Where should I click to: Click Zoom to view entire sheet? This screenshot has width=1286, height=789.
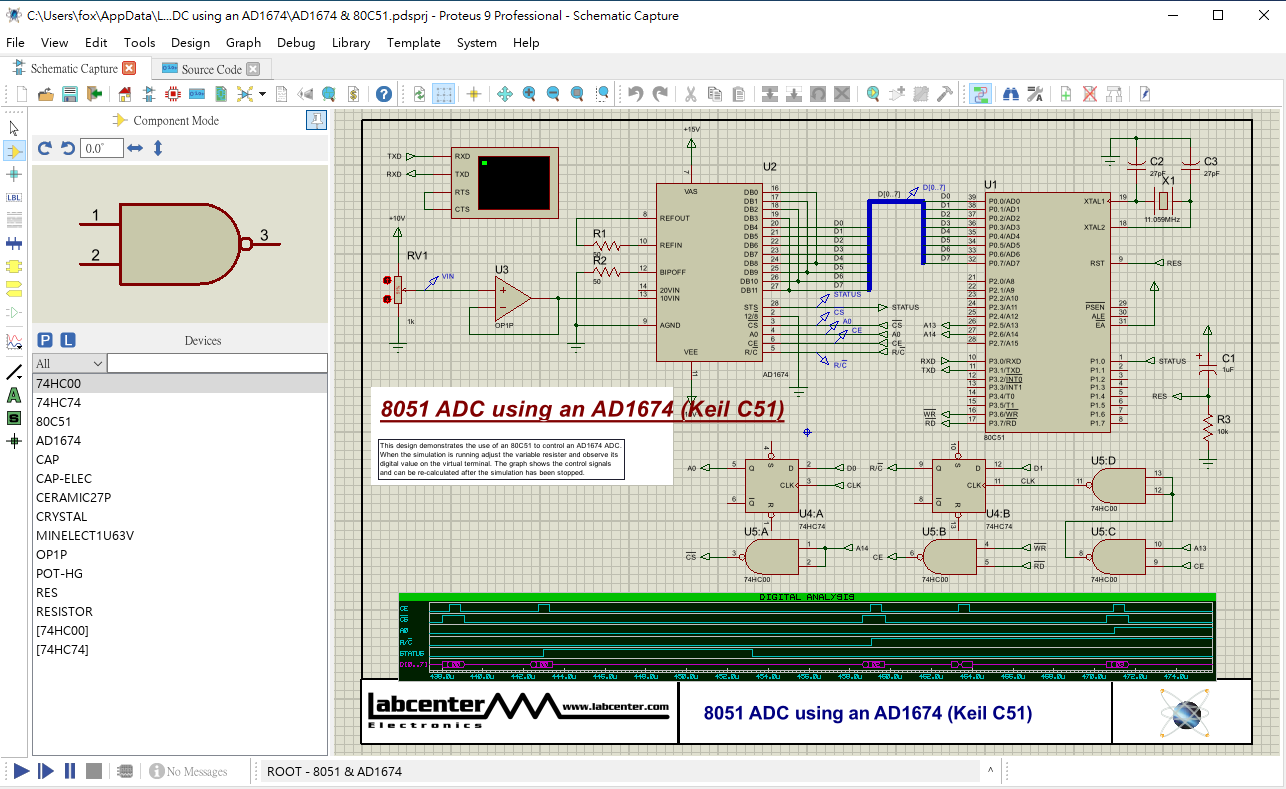(577, 94)
